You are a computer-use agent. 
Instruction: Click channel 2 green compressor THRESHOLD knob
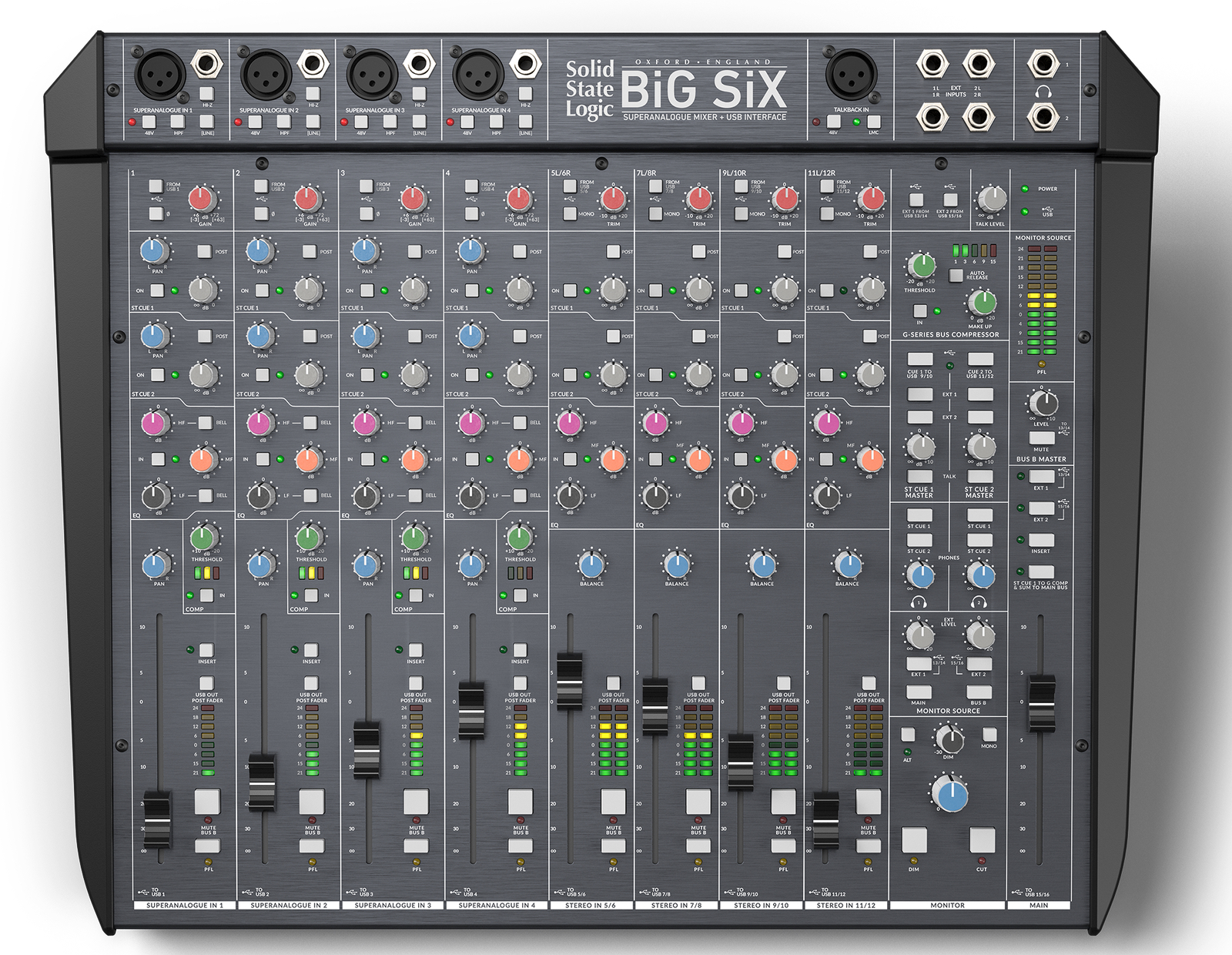pyautogui.click(x=309, y=538)
